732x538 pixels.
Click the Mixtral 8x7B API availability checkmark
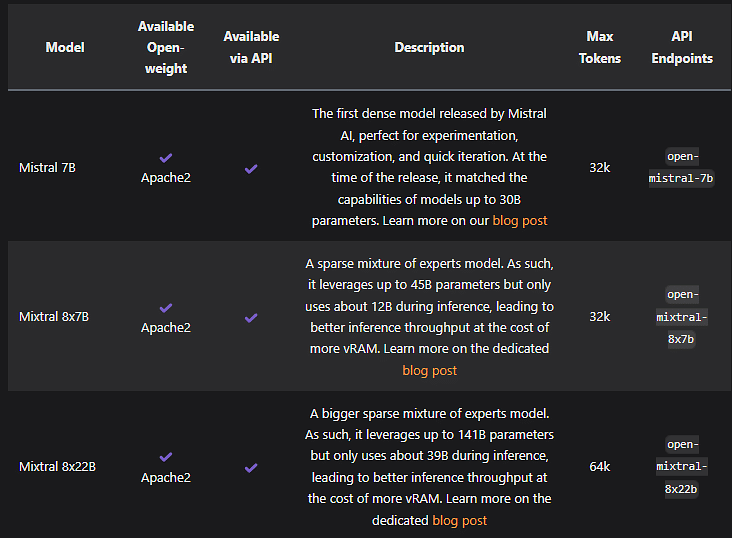(x=251, y=318)
